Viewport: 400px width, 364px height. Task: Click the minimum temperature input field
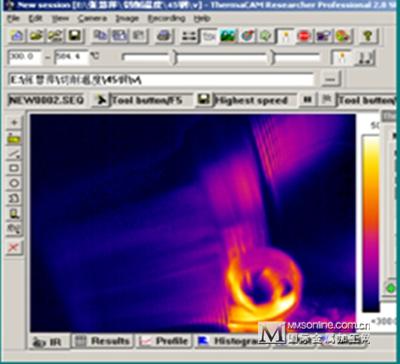coord(25,57)
